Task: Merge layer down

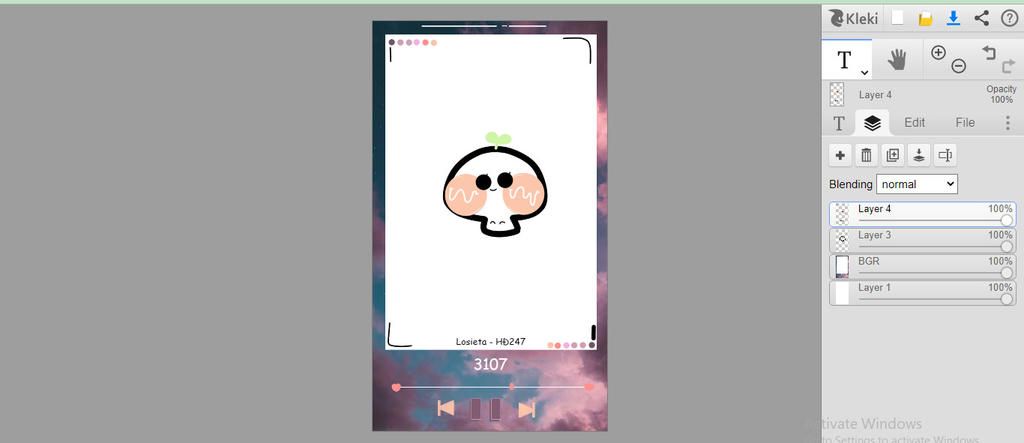Action: [919, 156]
